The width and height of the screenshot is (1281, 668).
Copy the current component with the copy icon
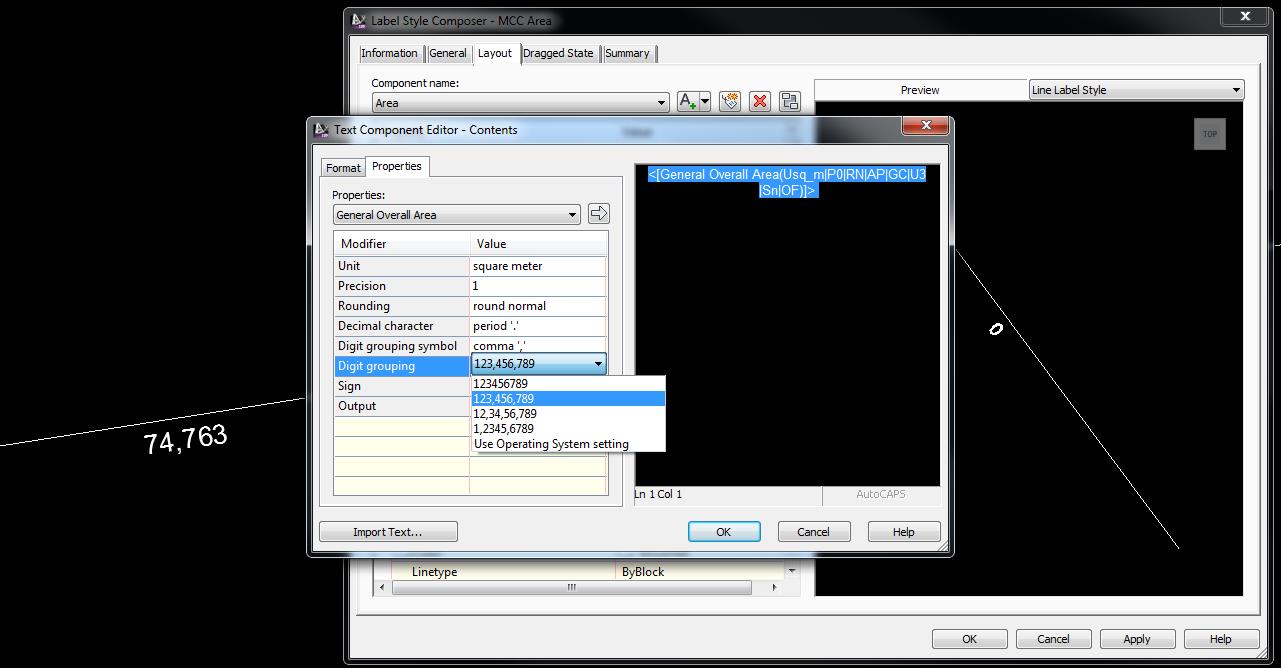pyautogui.click(x=788, y=101)
